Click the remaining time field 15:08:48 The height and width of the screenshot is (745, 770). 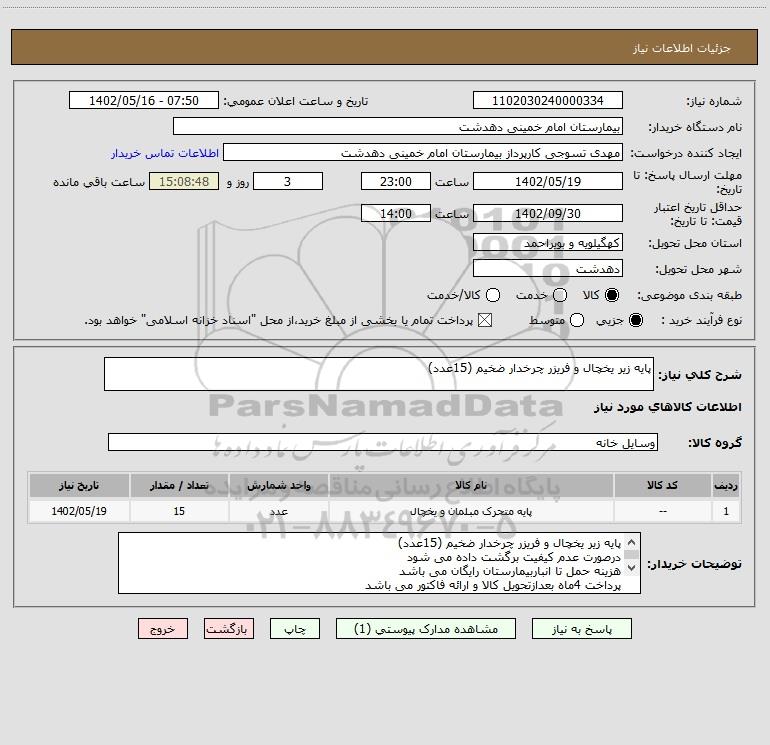(x=184, y=181)
